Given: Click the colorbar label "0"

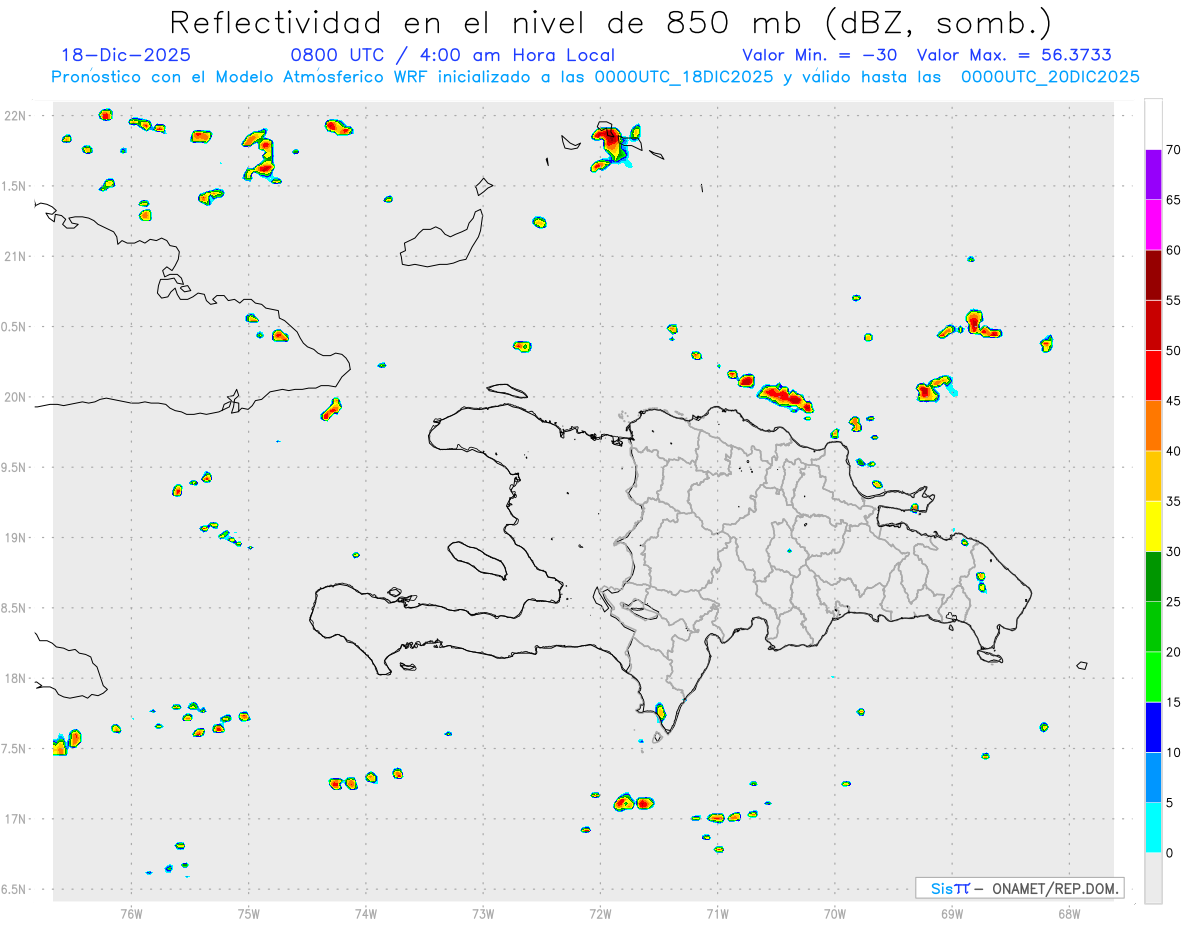Looking at the screenshot, I should point(1169,853).
